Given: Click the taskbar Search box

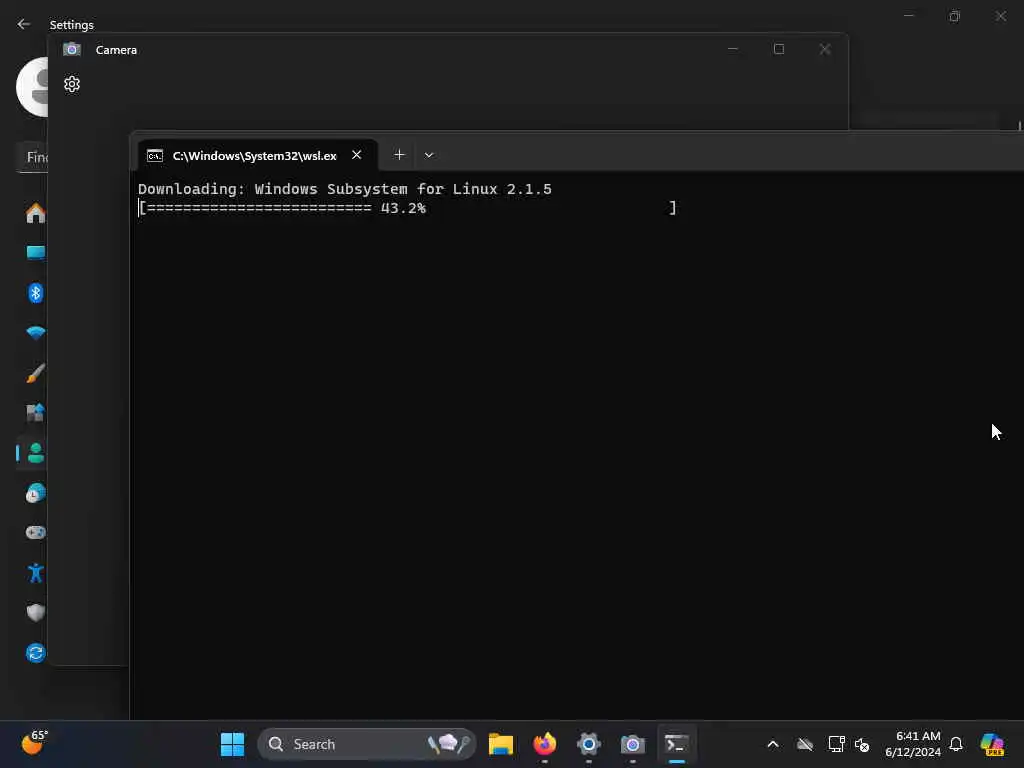Looking at the screenshot, I should click(x=366, y=744).
